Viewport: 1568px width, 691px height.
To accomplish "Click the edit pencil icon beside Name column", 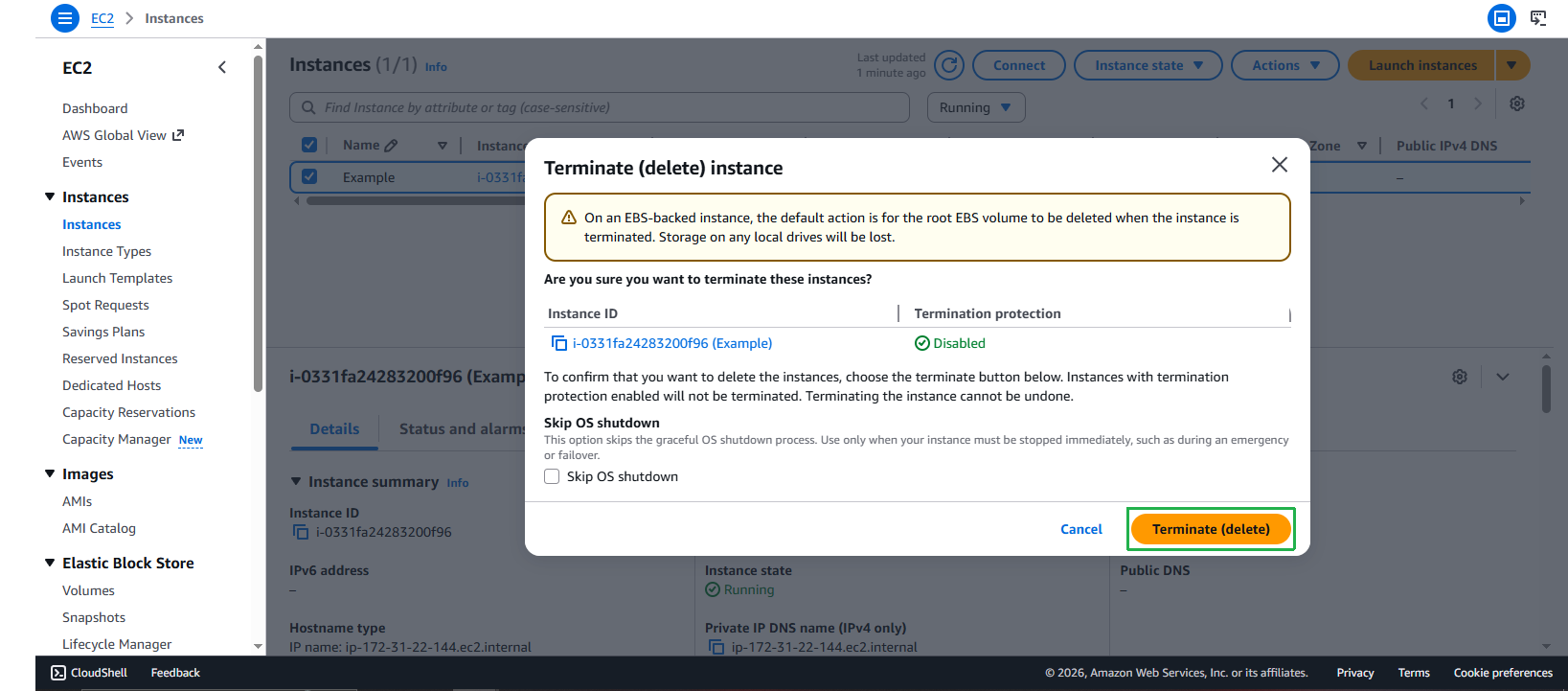I will point(391,146).
